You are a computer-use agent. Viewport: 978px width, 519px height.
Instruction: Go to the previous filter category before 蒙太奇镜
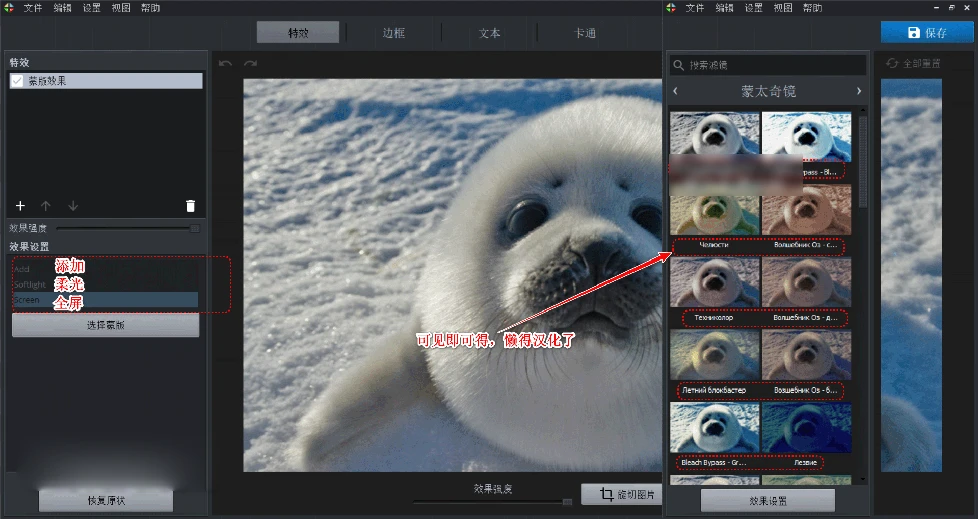point(675,91)
